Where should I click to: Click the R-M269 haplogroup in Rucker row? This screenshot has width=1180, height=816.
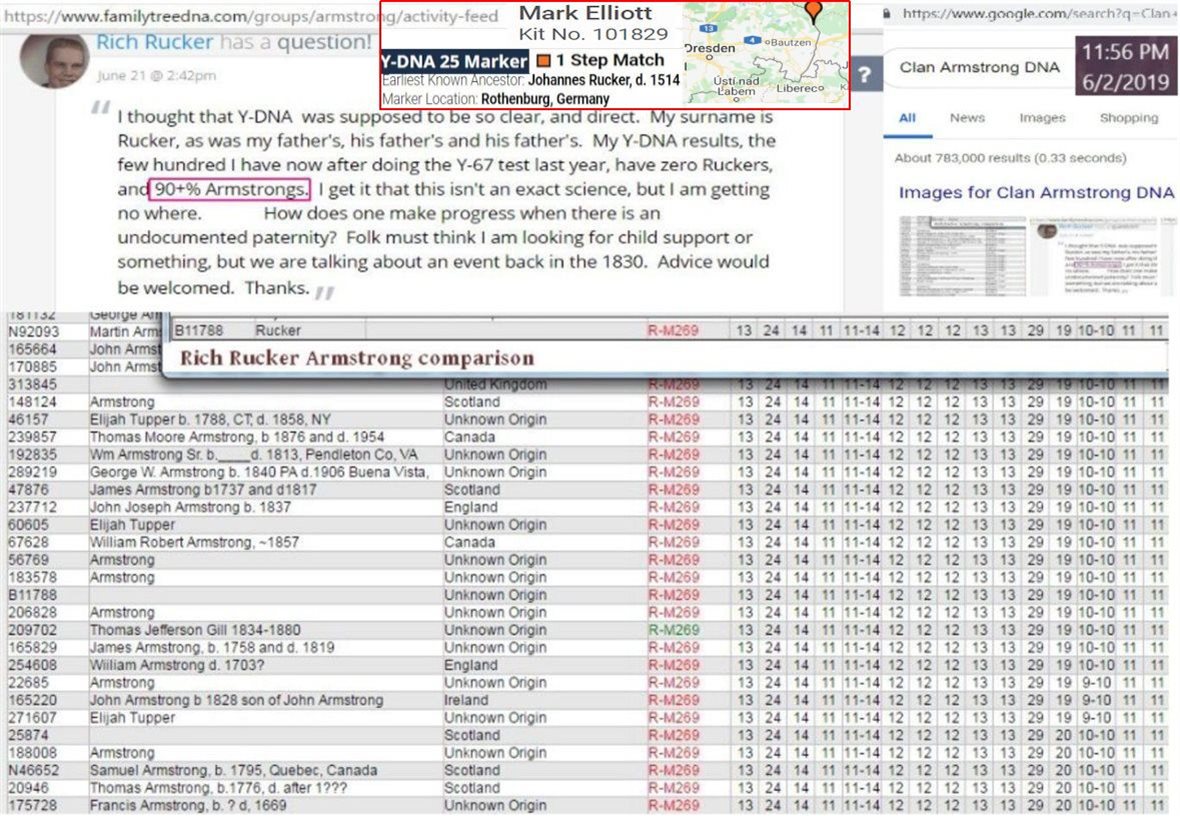673,330
